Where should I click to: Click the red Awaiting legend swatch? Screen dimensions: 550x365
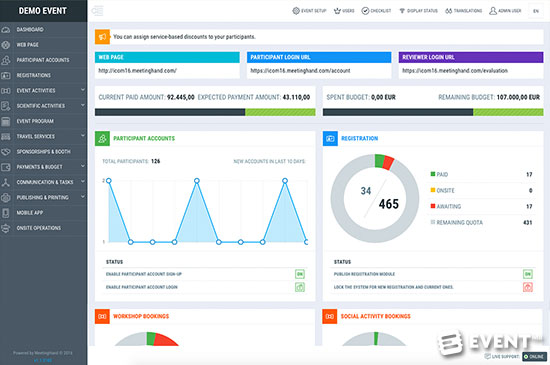click(x=433, y=206)
